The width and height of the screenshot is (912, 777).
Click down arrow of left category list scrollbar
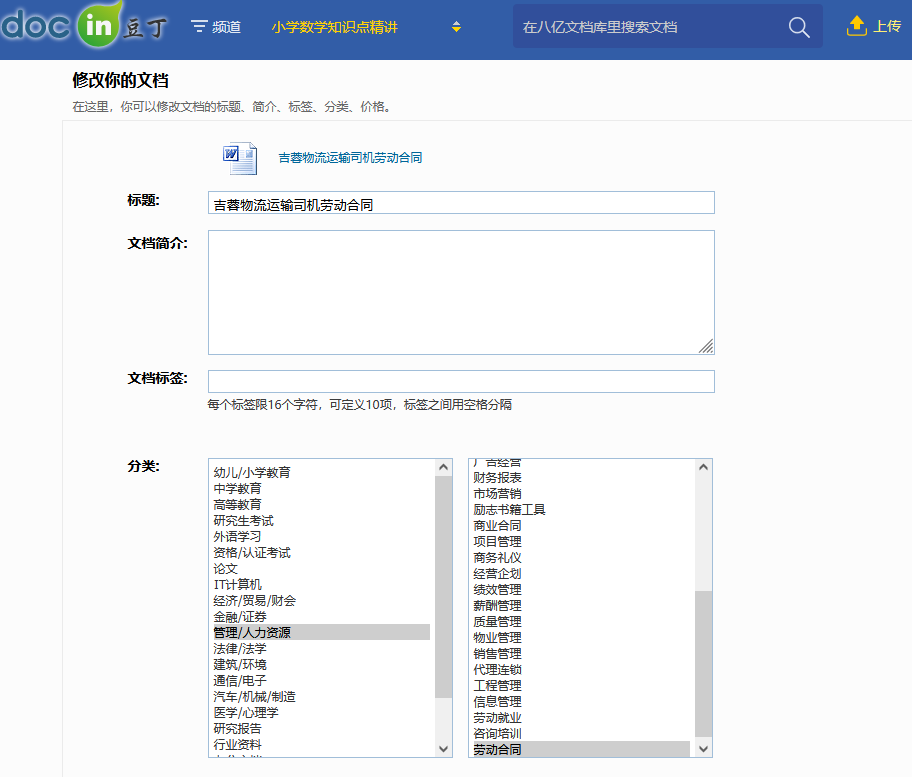point(444,749)
